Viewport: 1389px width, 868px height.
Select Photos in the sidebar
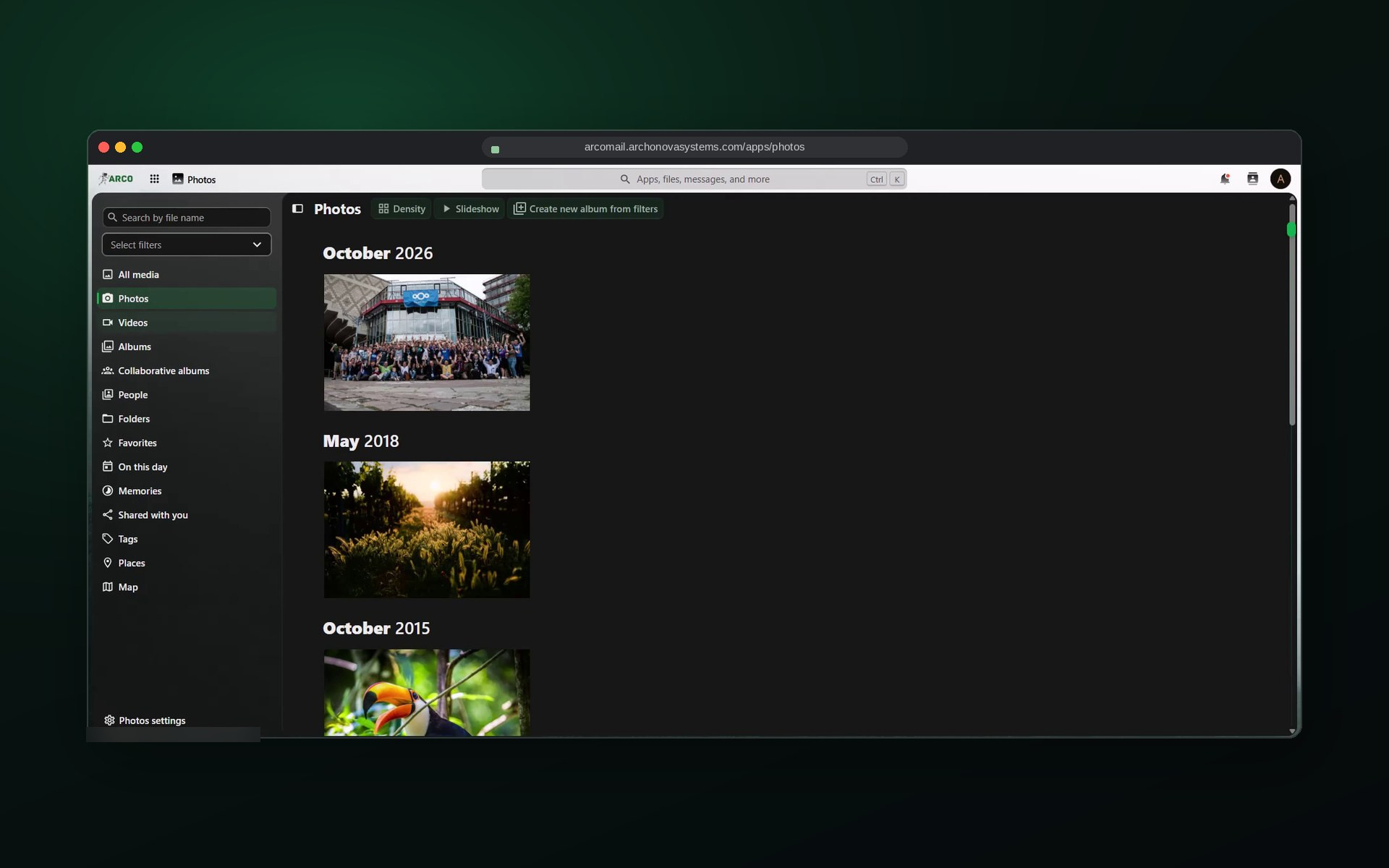pos(187,298)
